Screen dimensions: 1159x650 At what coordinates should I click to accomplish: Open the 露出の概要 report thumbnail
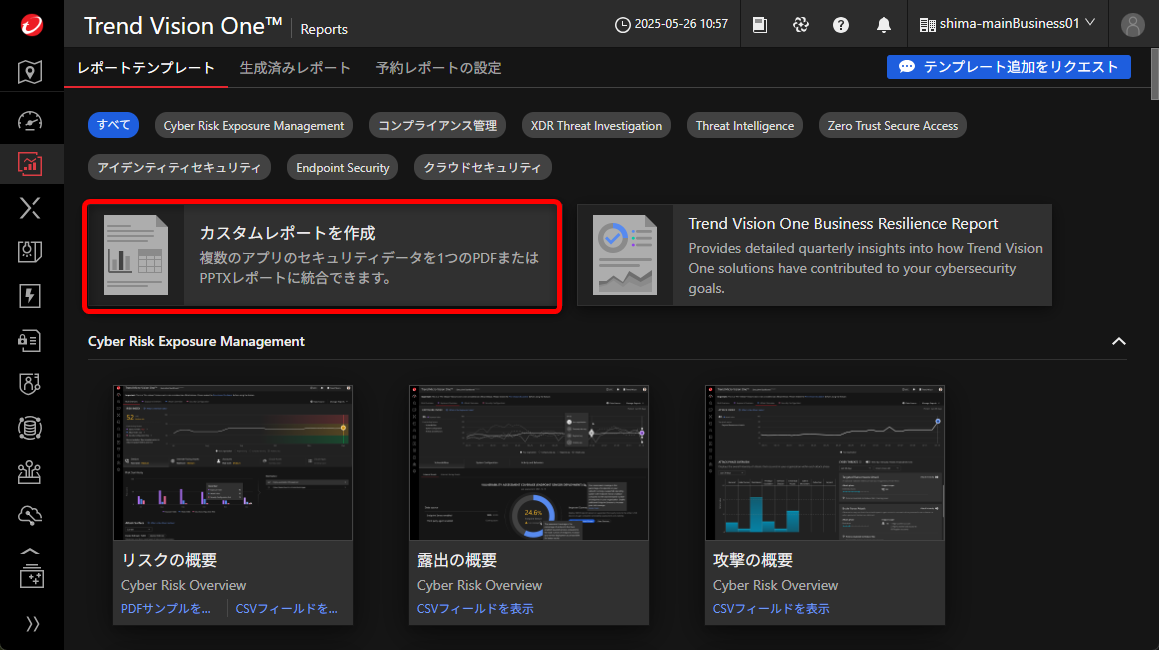coord(529,462)
